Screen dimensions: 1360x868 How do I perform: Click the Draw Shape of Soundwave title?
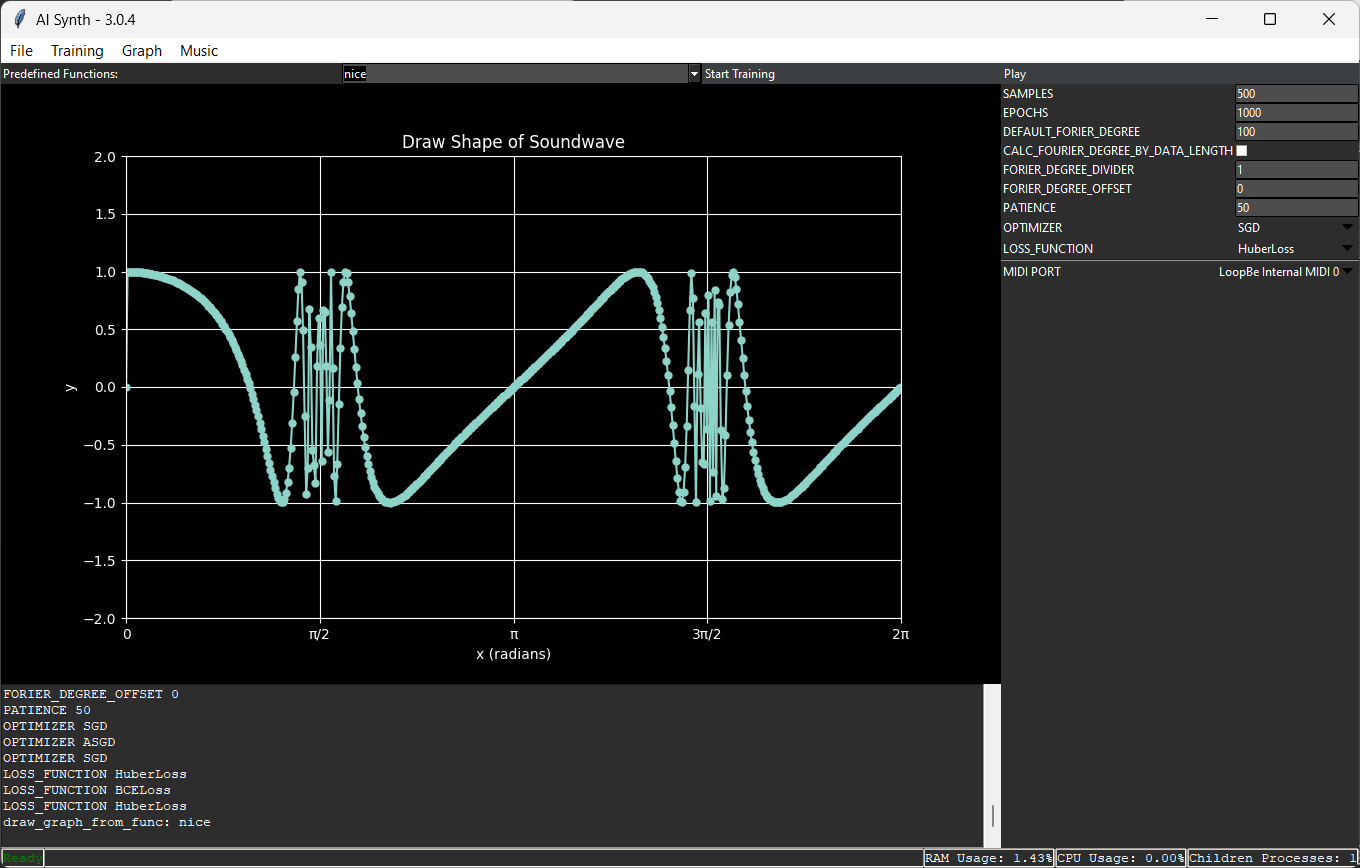point(513,142)
